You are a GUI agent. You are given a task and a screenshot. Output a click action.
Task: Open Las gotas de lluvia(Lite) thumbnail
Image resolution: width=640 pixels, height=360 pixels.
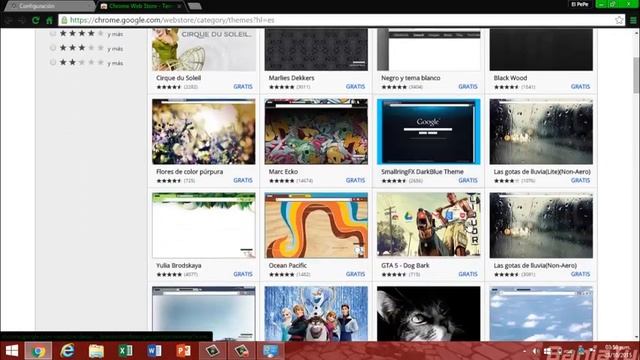click(541, 131)
